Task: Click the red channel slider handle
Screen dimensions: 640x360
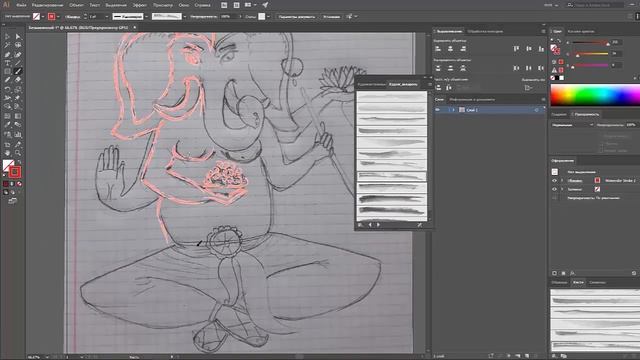Action: coord(608,44)
